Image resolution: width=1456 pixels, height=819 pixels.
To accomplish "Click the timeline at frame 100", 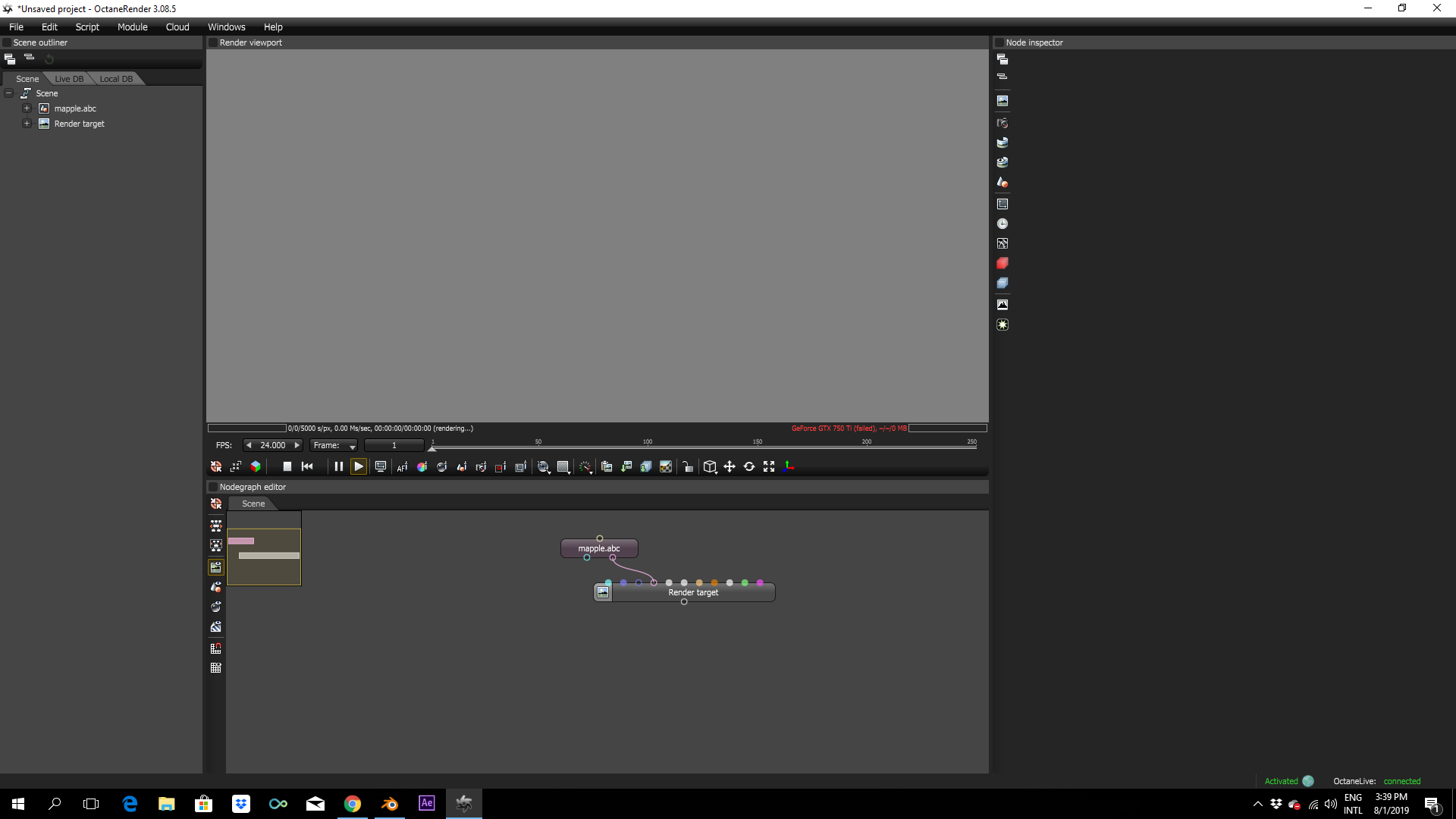I will tap(648, 447).
